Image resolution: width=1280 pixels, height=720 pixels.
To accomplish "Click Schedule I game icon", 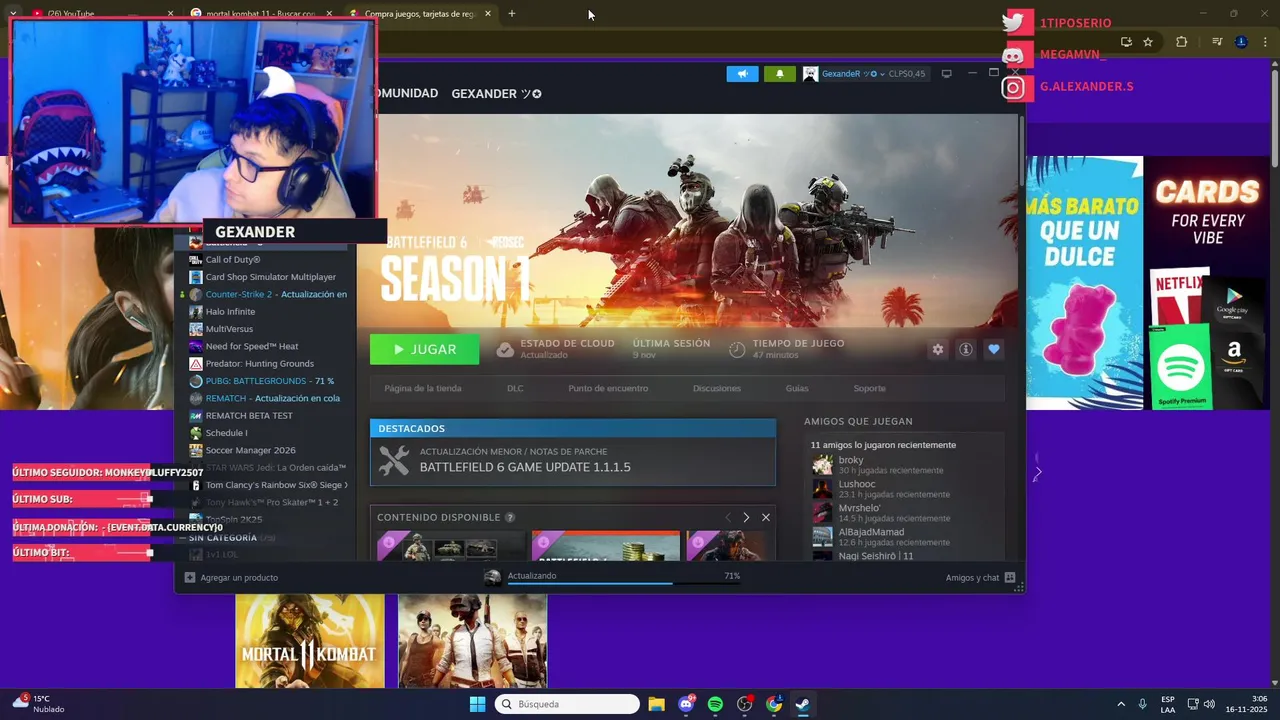I will tap(196, 433).
